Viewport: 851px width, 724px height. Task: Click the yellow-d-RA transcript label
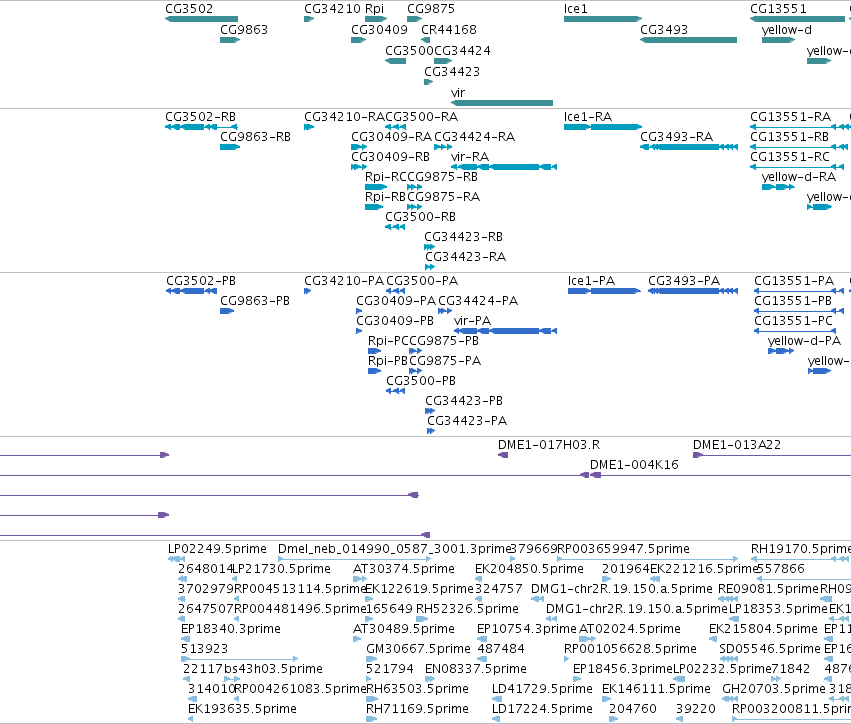point(799,177)
